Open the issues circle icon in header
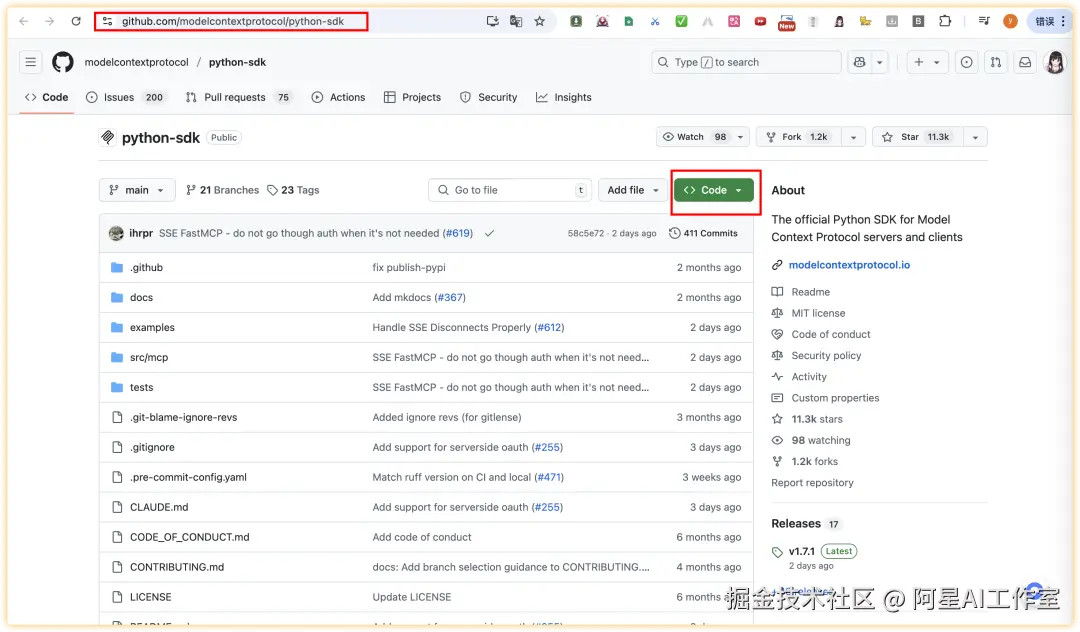 [966, 62]
